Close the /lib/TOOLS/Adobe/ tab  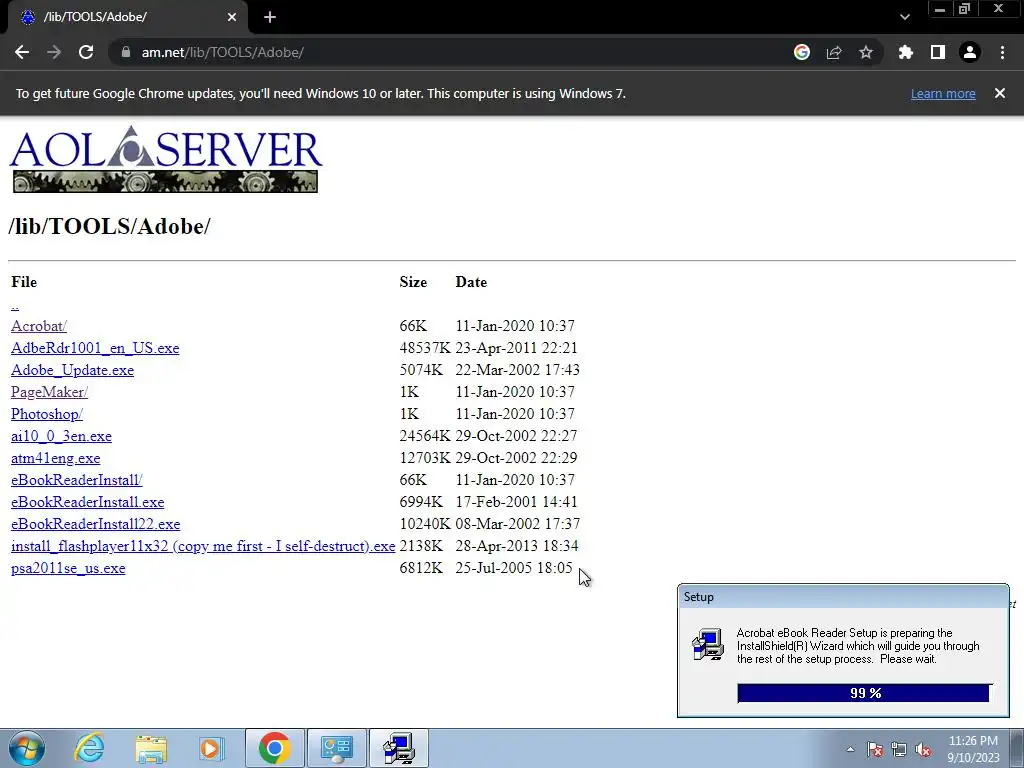(x=232, y=18)
